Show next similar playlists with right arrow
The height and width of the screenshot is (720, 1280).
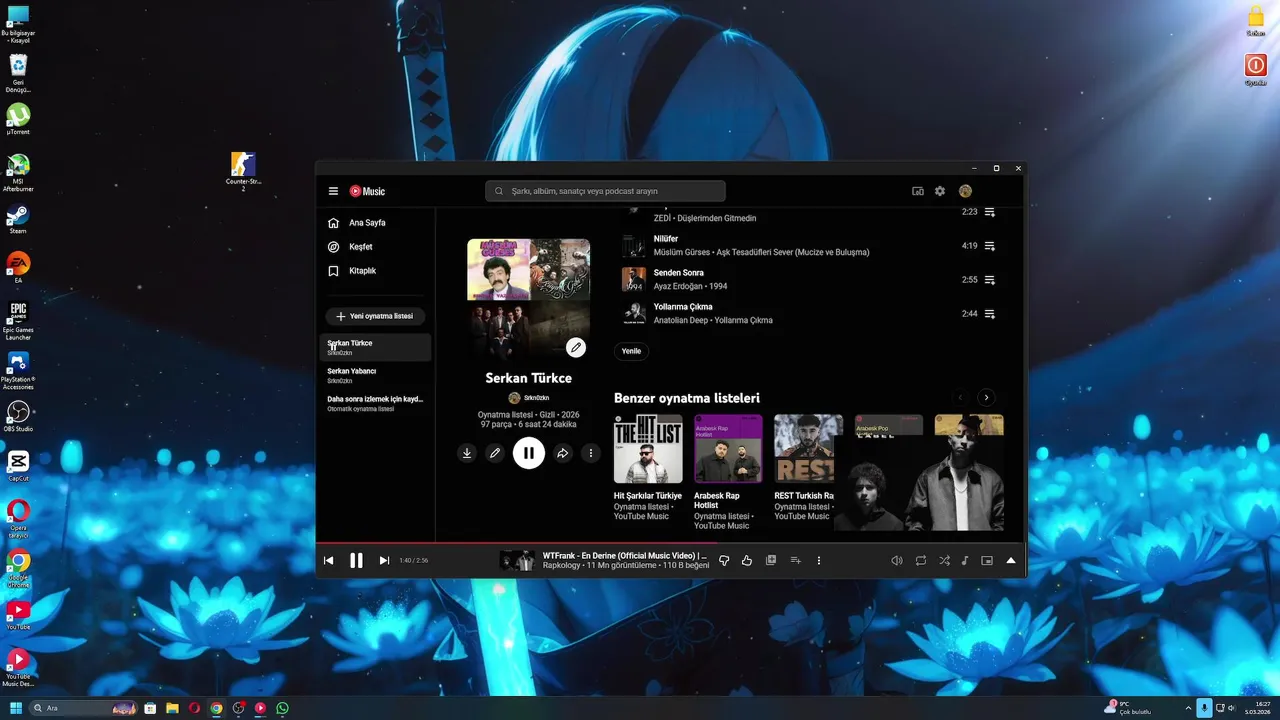pyautogui.click(x=986, y=398)
